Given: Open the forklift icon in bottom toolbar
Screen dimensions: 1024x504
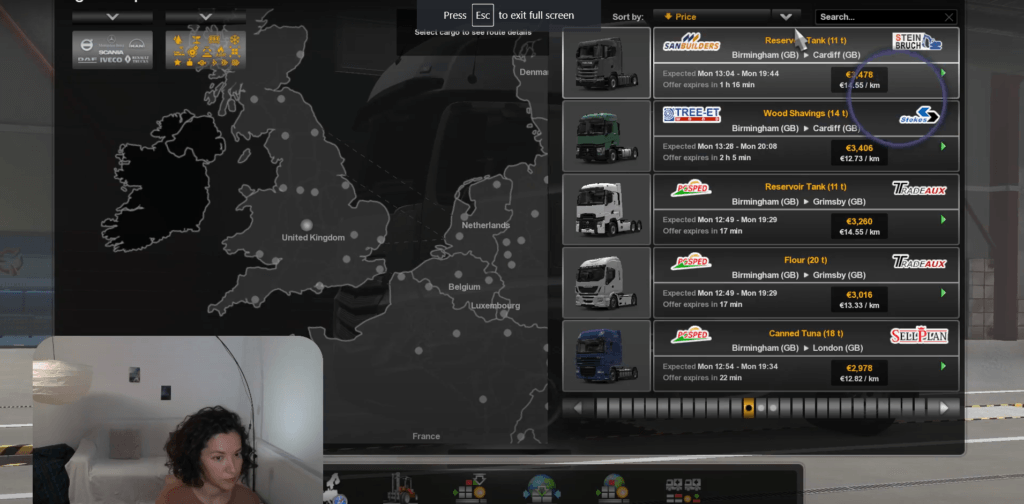Looking at the screenshot, I should 403,488.
